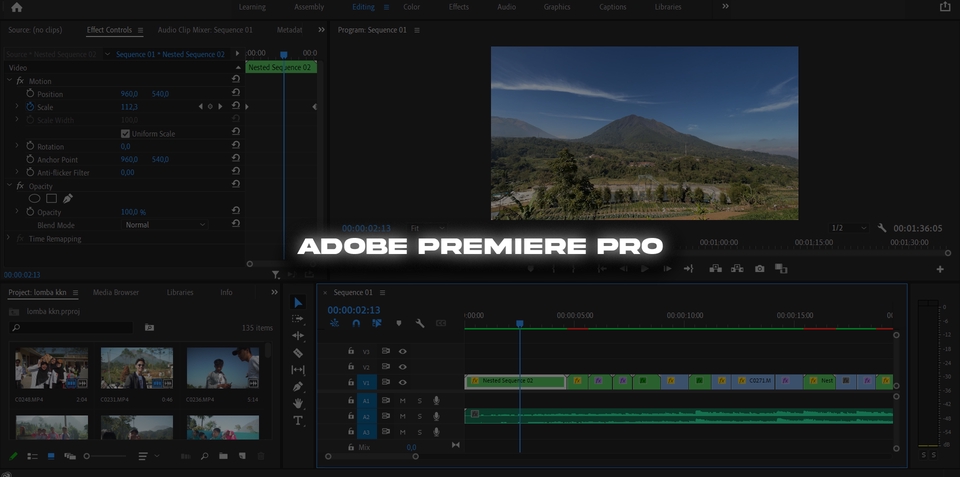The width and height of the screenshot is (960, 477).
Task: Open the Info panel tab
Action: coord(227,292)
